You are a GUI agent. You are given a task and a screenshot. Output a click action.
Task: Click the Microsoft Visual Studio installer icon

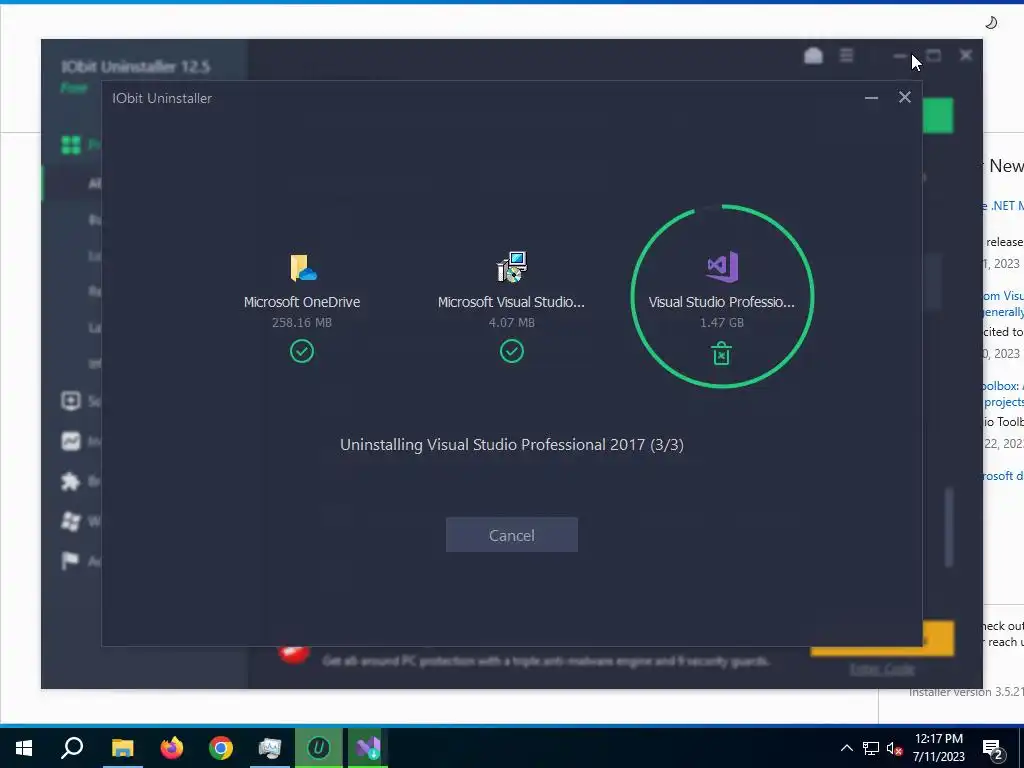click(511, 267)
